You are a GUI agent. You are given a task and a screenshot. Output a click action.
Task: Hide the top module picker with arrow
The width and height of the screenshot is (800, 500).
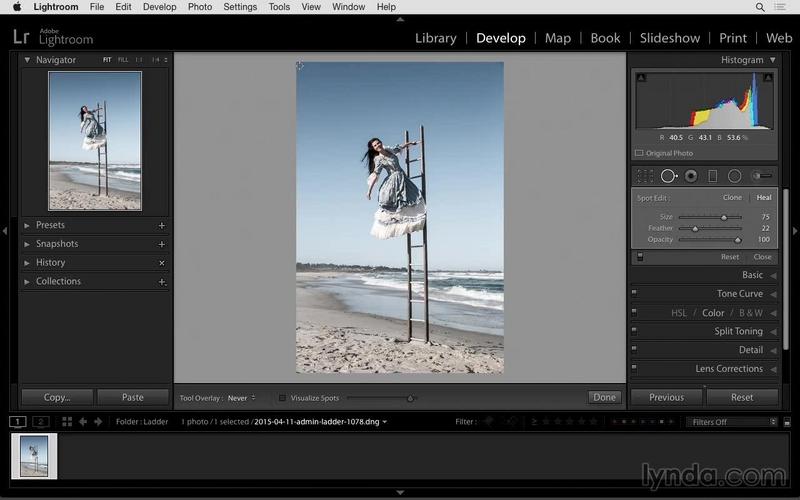coord(400,19)
